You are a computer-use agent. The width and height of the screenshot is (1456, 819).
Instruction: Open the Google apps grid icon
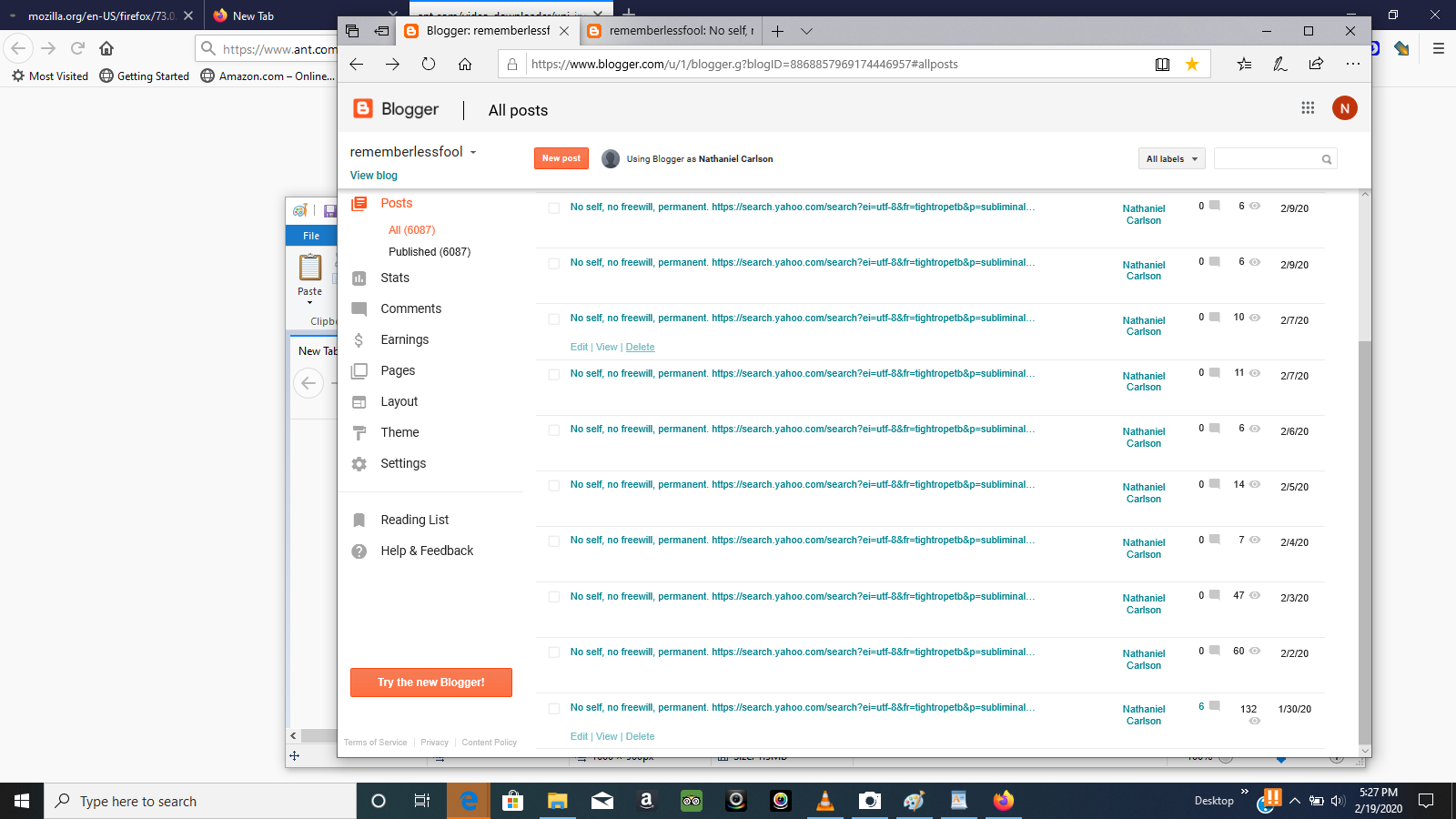1308,107
